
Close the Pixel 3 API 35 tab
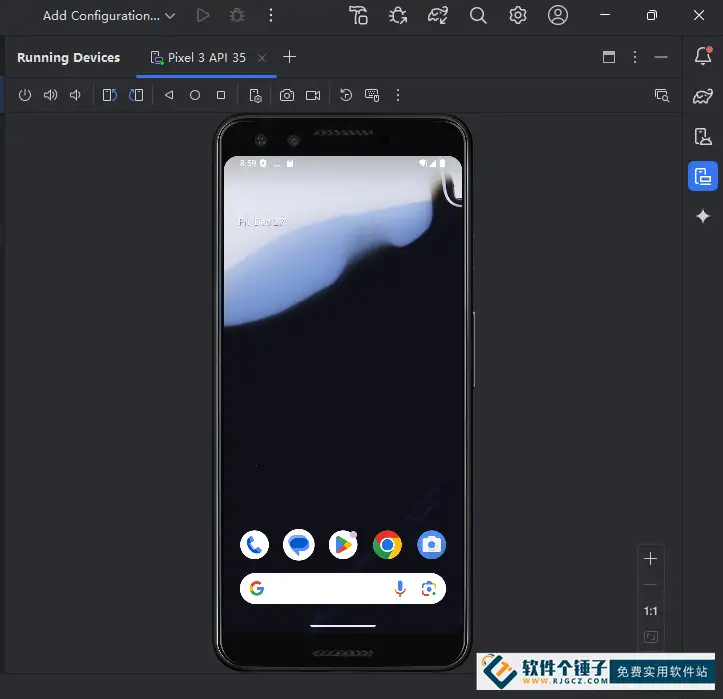point(262,58)
